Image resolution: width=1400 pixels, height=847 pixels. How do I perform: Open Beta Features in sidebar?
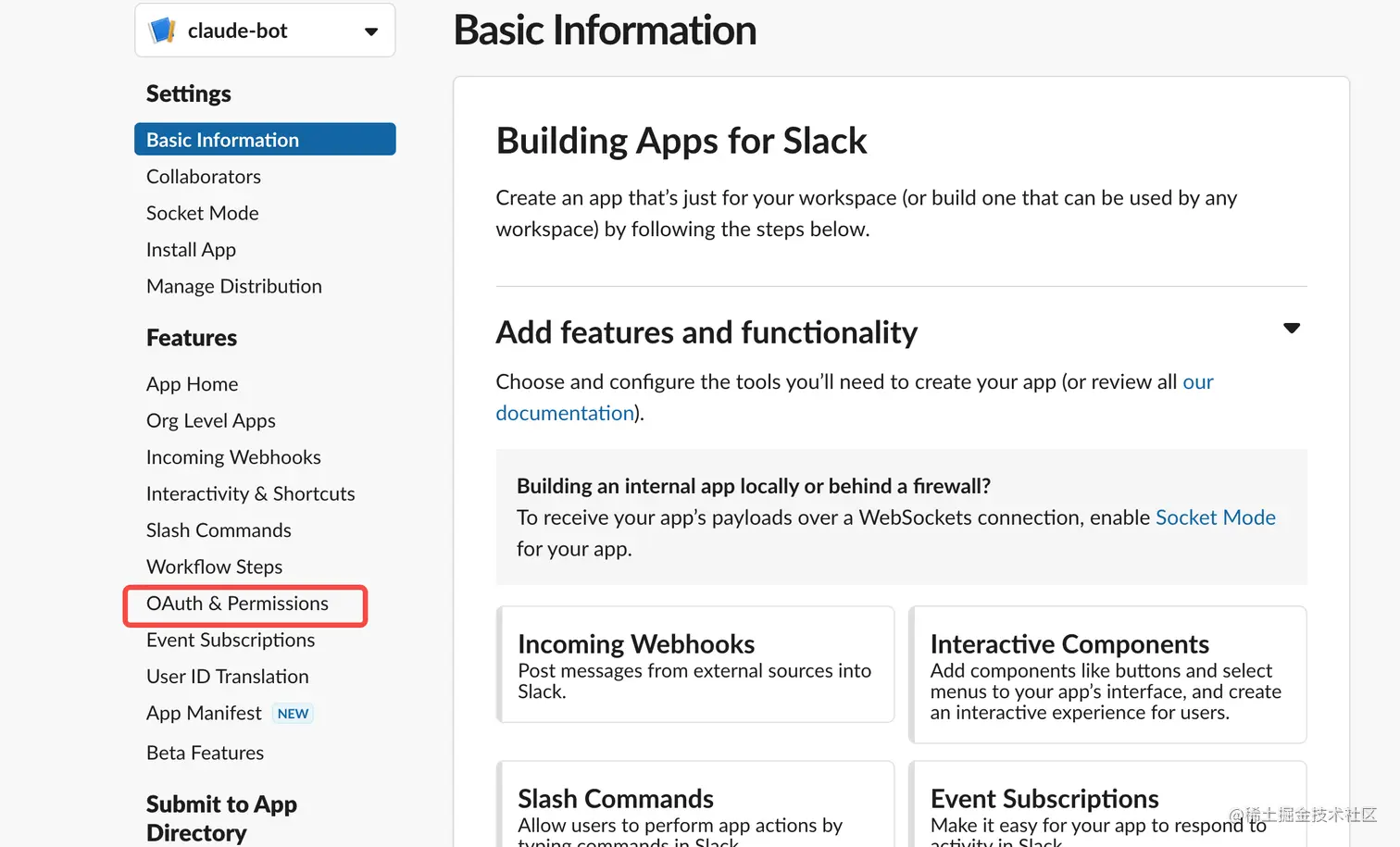[x=206, y=754]
